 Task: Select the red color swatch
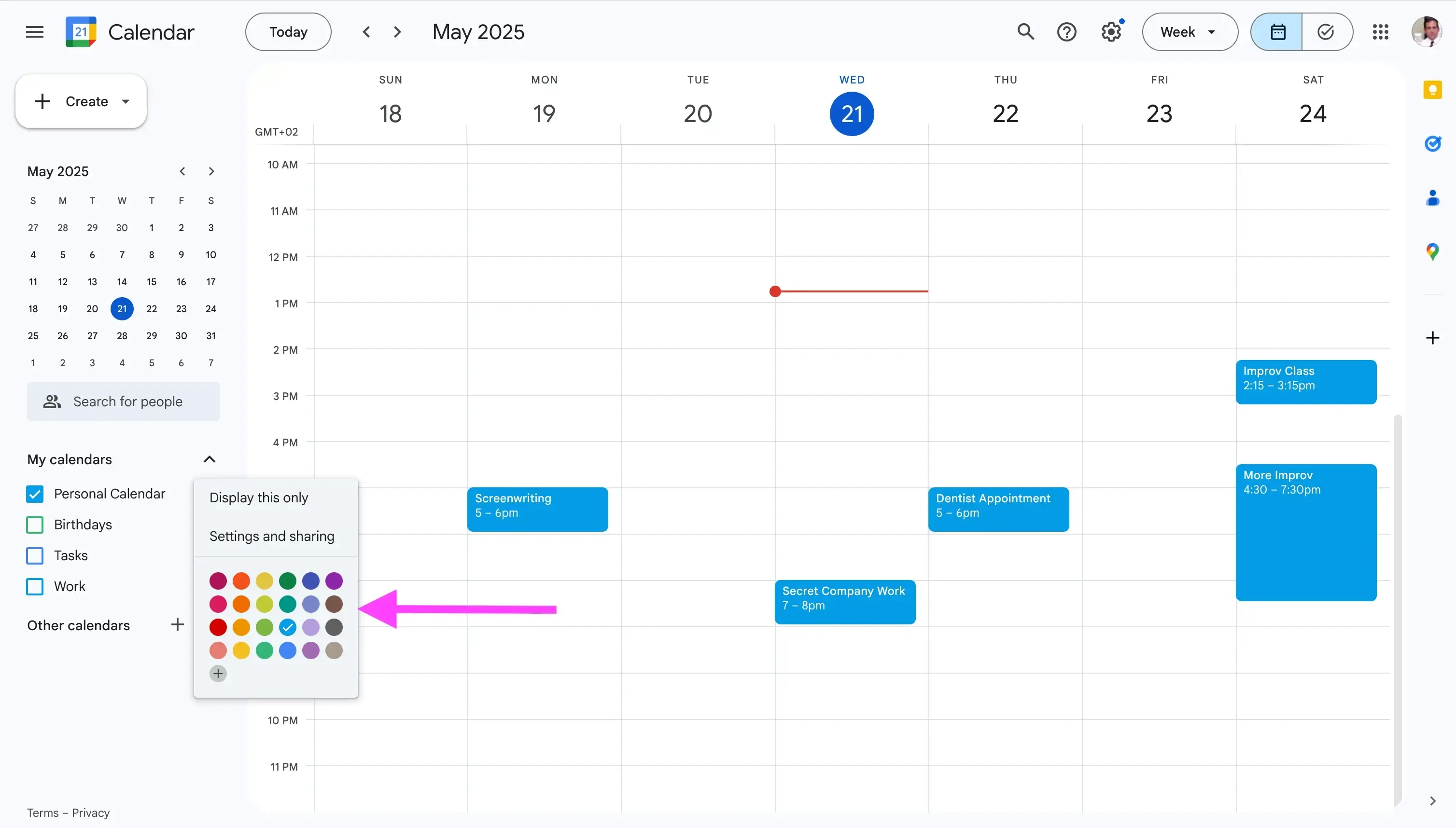tap(217, 627)
